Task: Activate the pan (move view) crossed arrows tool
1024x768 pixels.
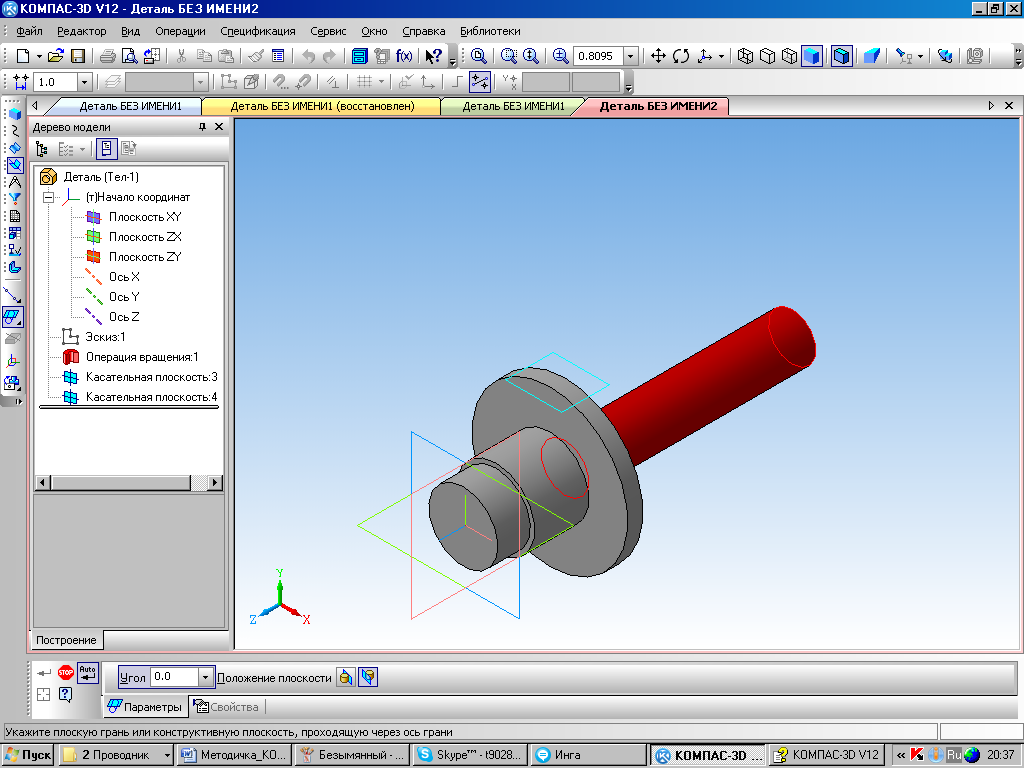Action: [658, 56]
